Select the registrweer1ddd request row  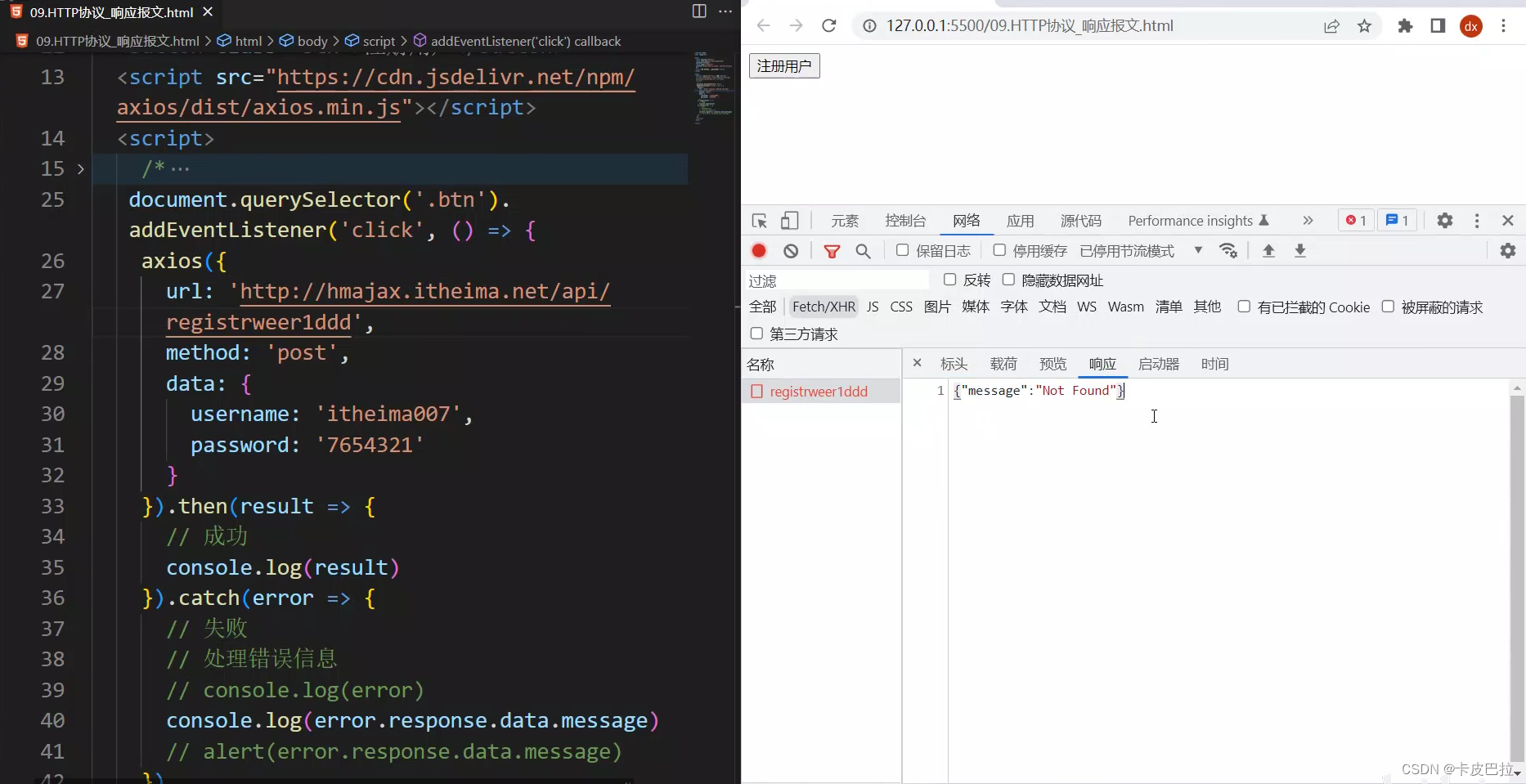pyautogui.click(x=821, y=392)
